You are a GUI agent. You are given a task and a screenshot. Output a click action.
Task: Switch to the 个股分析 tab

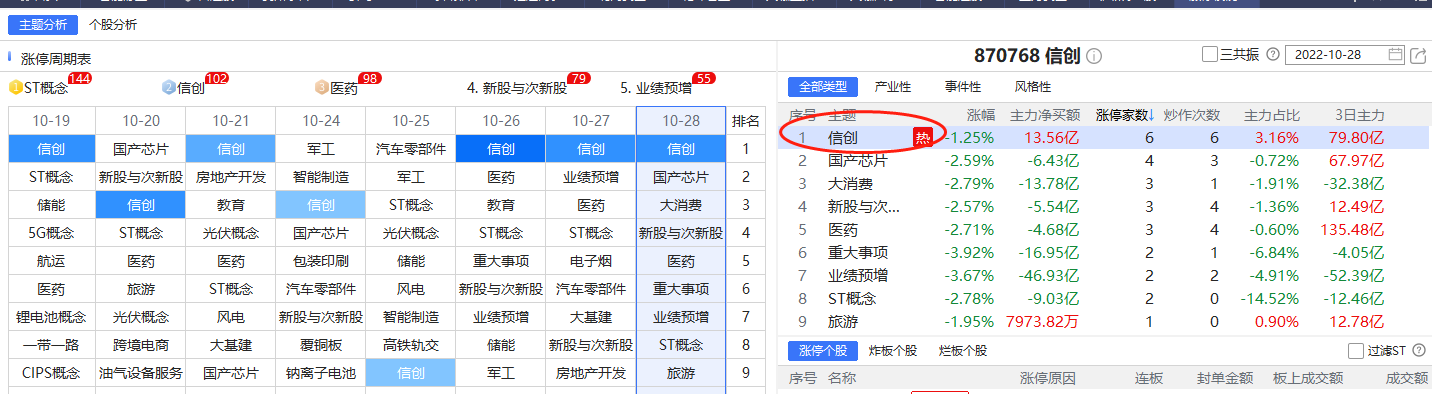[x=113, y=24]
